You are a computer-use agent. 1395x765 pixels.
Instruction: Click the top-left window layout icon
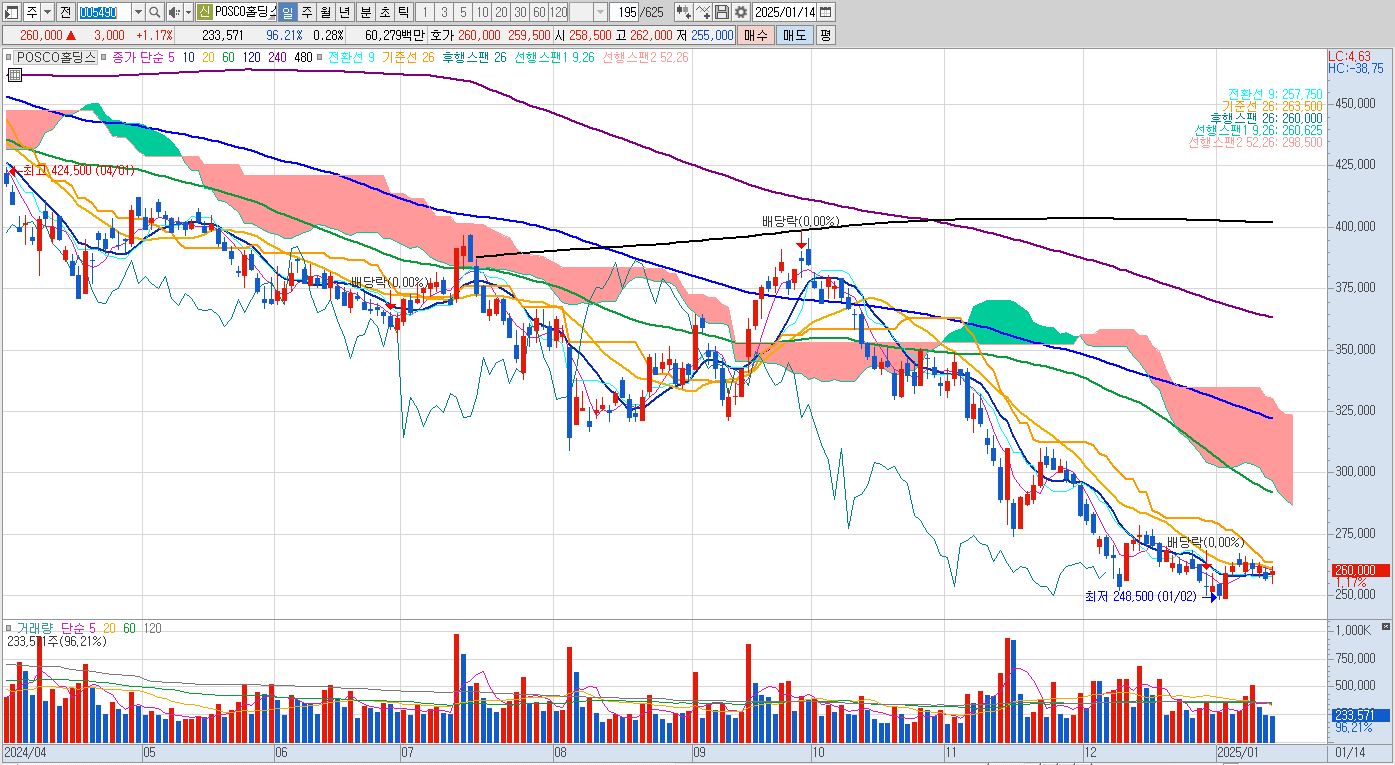(x=12, y=12)
